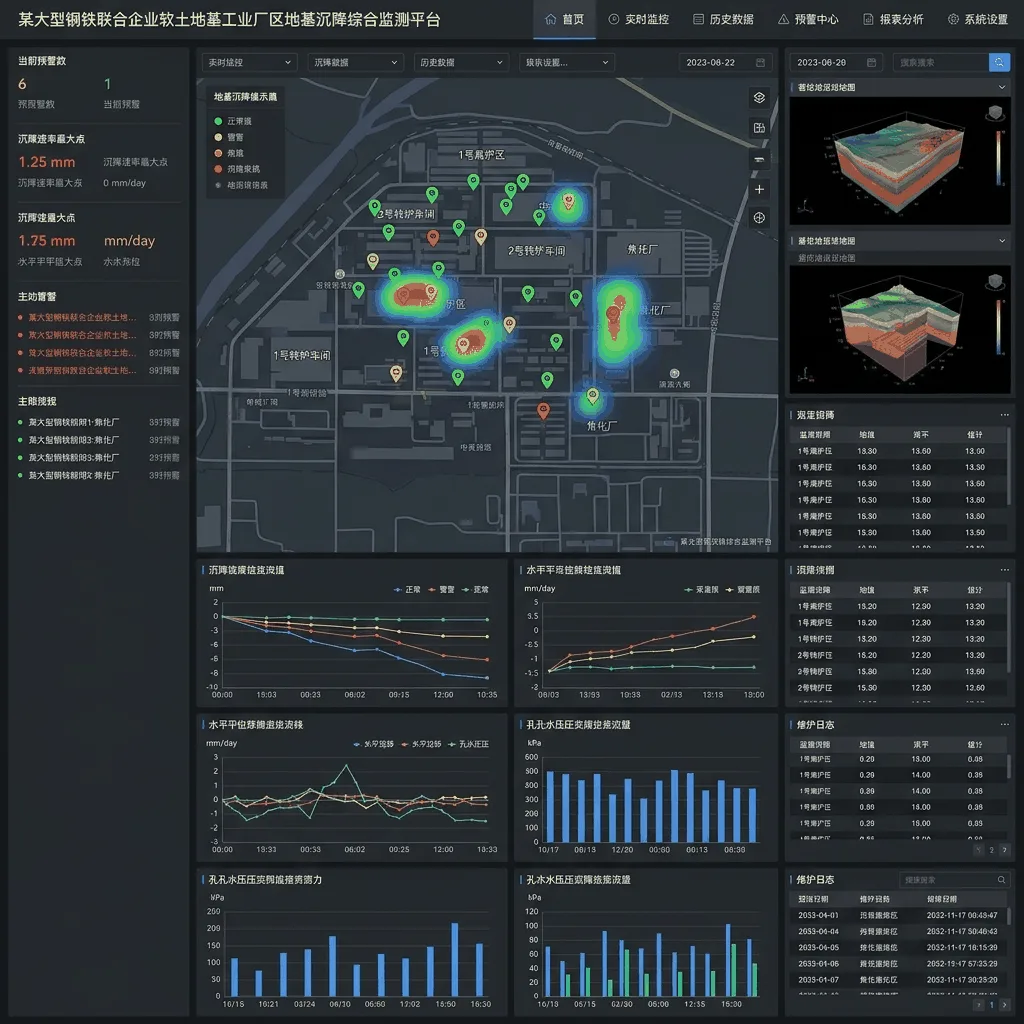The width and height of the screenshot is (1024, 1024).
Task: Toggle the yellow legend series in the mm/day rate chart
Action: click(743, 590)
